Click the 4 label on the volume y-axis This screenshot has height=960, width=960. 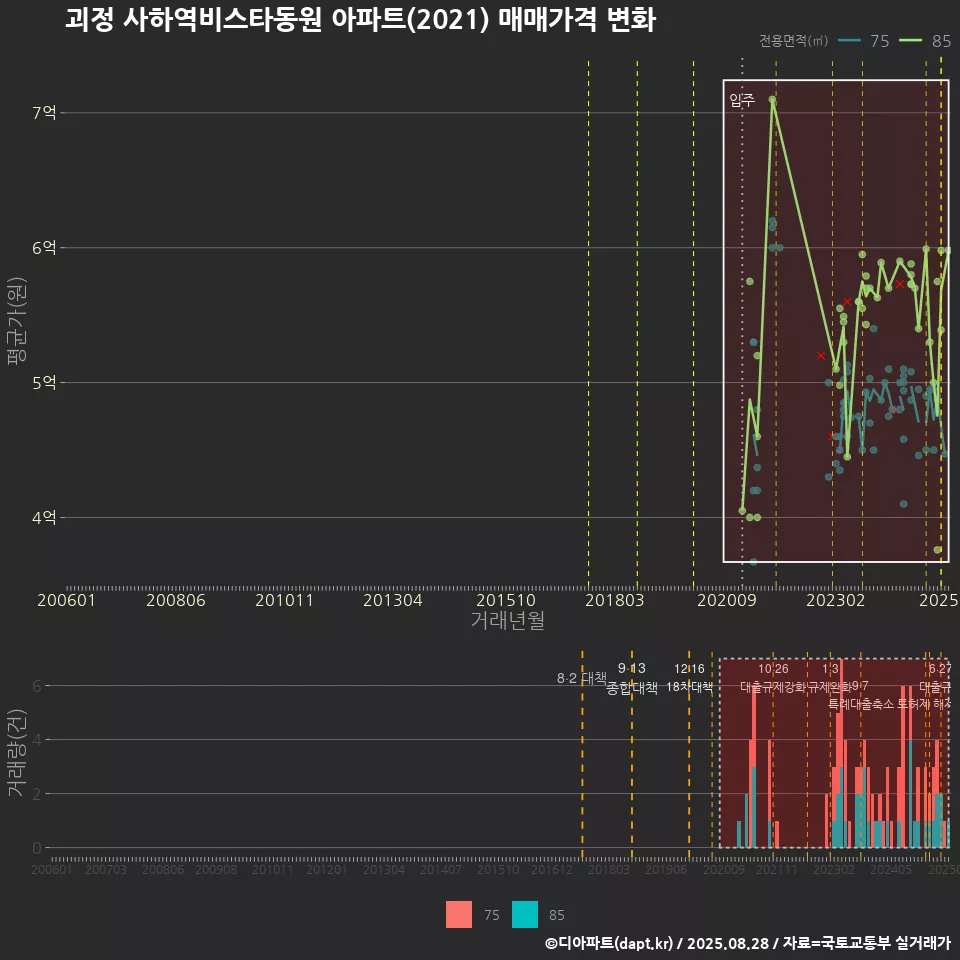pos(37,740)
